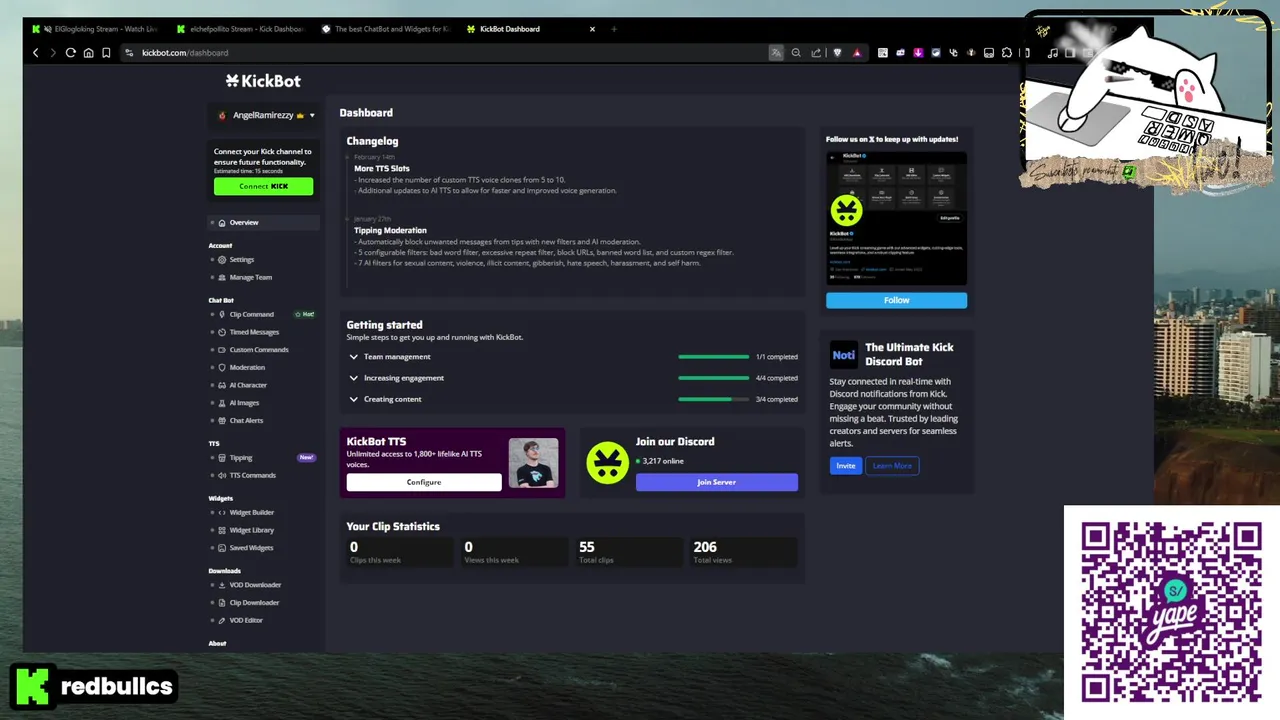The image size is (1280, 720).
Task: Open AngelRamirezzy account dropdown
Action: coord(264,115)
